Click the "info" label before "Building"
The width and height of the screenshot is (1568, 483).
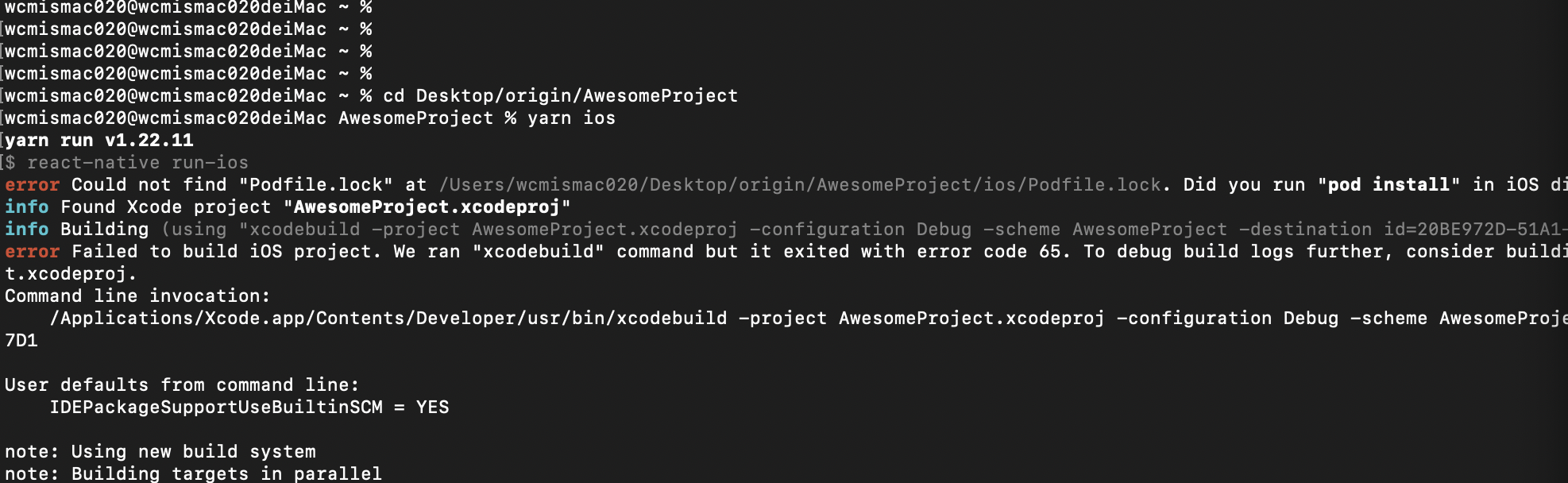click(x=26, y=230)
